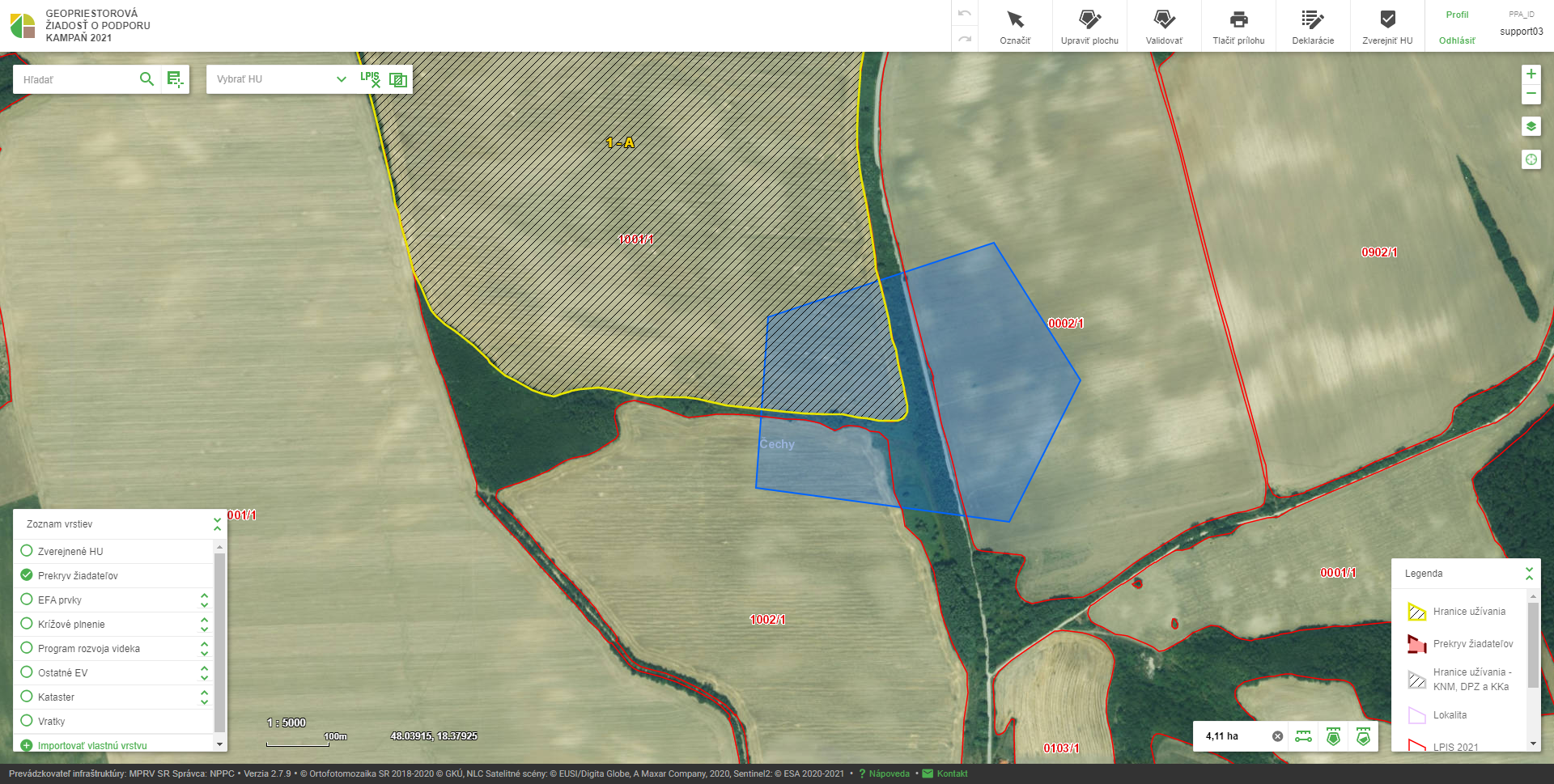Enable the Vratky layer
The image size is (1554, 784).
(27, 721)
